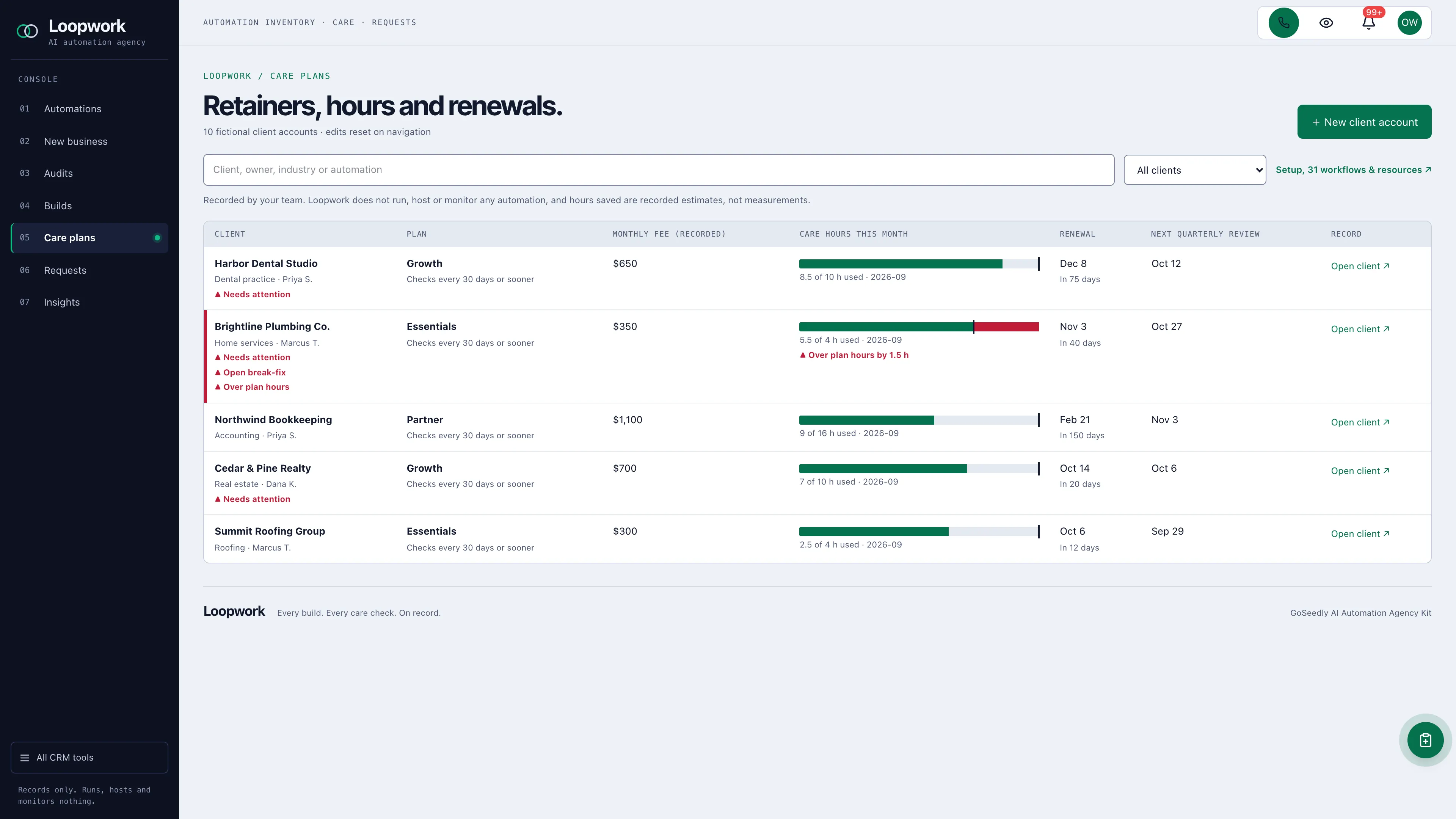Select the $1,100 monthly fee cell
Image resolution: width=1456 pixels, height=819 pixels.
628,420
